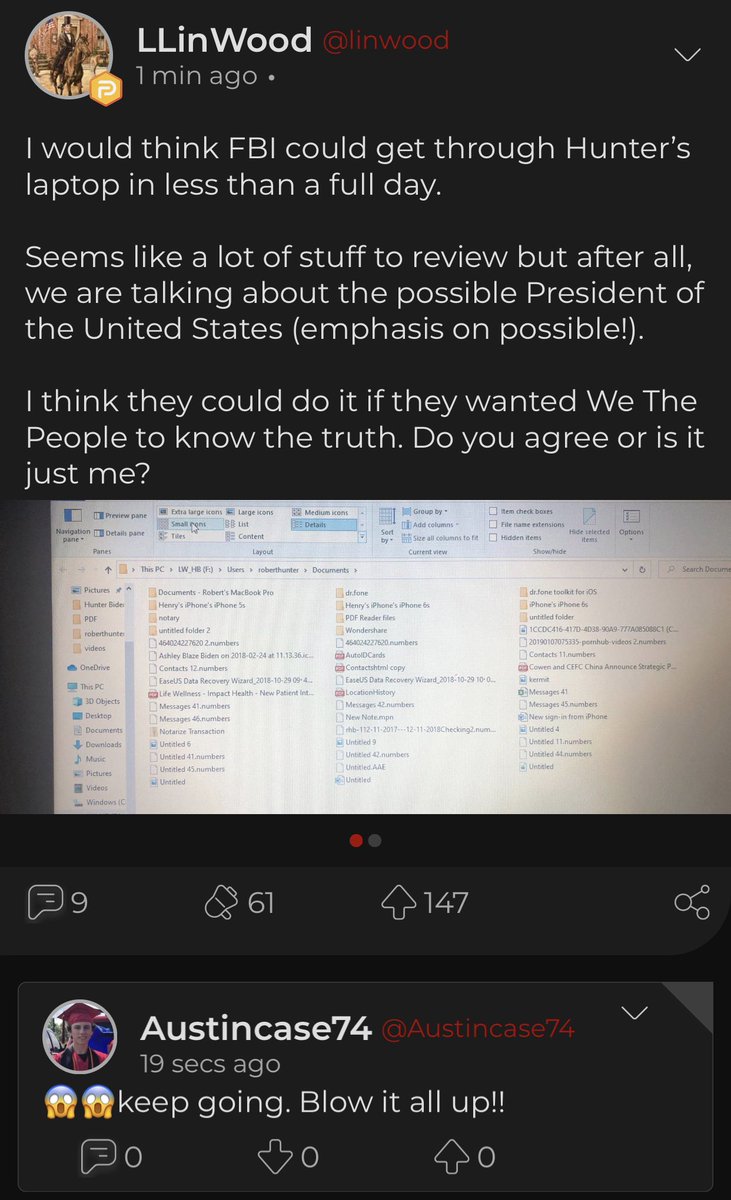This screenshot has height=1200, width=731.
Task: Expand options chevron on Austincase74's comment
Action: (636, 1014)
